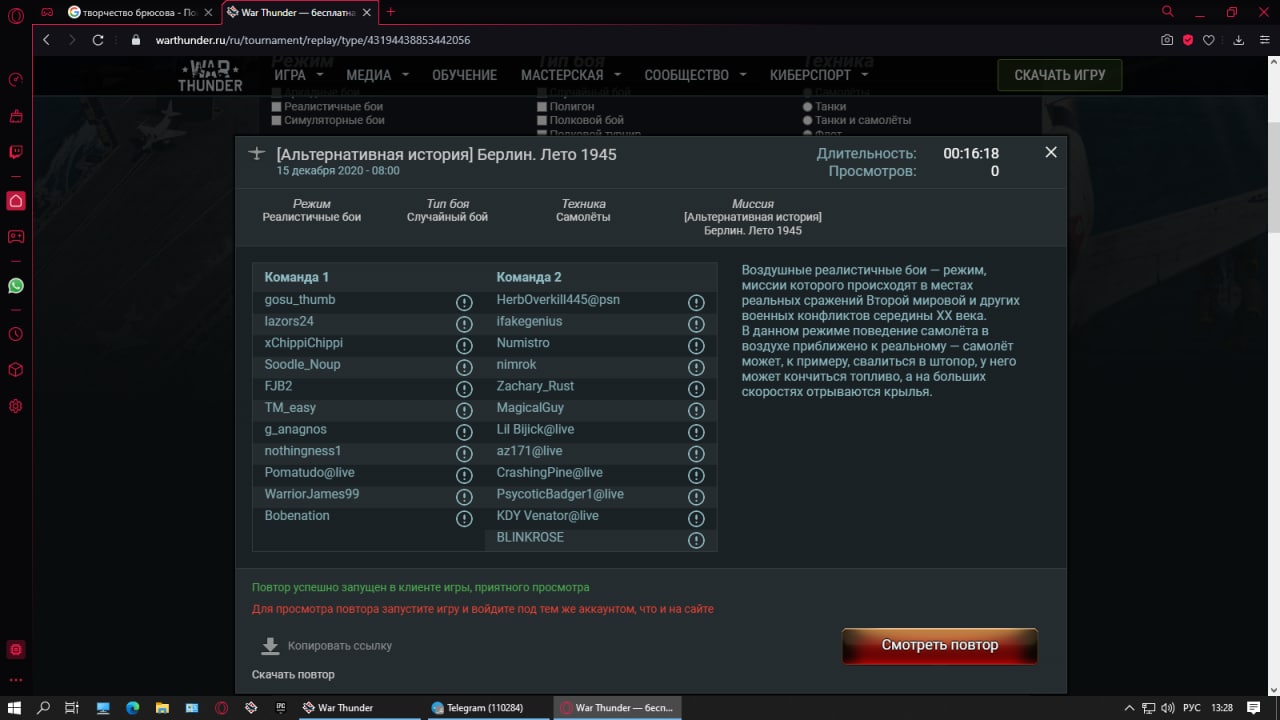The height and width of the screenshot is (720, 1280).
Task: Click the report icon for BLINKROSE
Action: click(x=697, y=540)
